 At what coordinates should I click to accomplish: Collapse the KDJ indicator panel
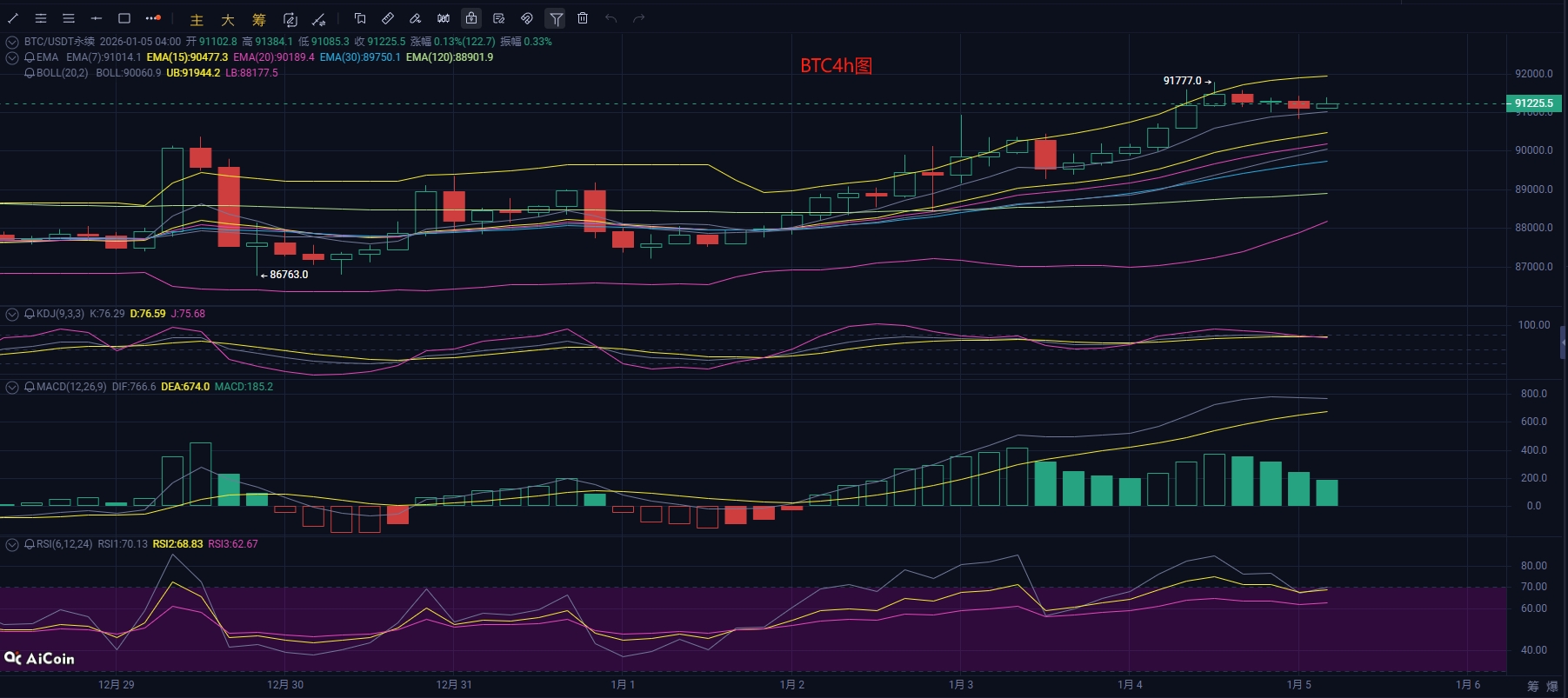click(12, 314)
